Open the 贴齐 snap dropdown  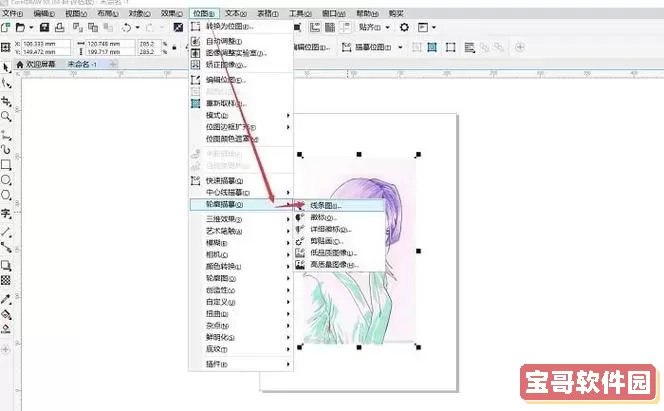[x=374, y=28]
